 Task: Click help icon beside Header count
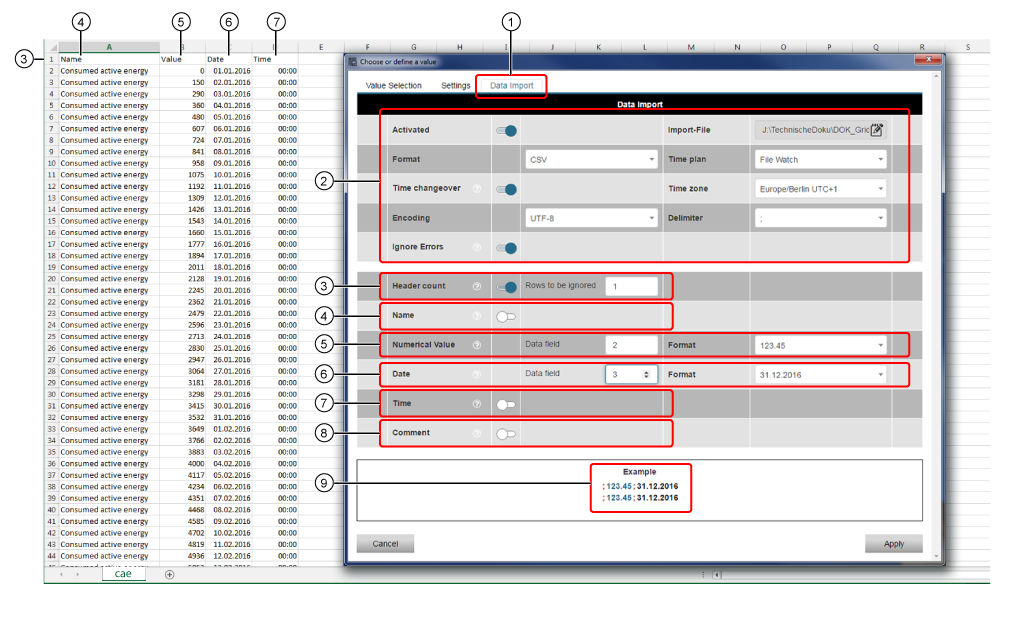pos(477,286)
